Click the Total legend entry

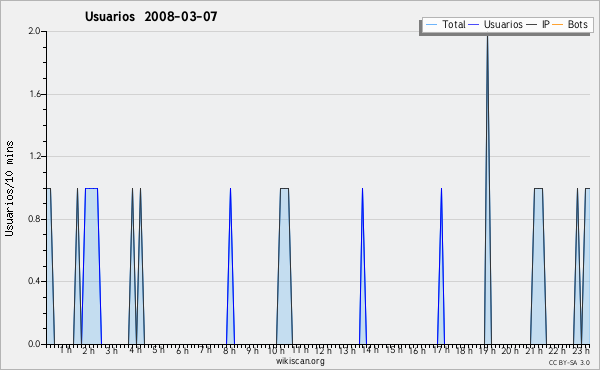point(446,24)
